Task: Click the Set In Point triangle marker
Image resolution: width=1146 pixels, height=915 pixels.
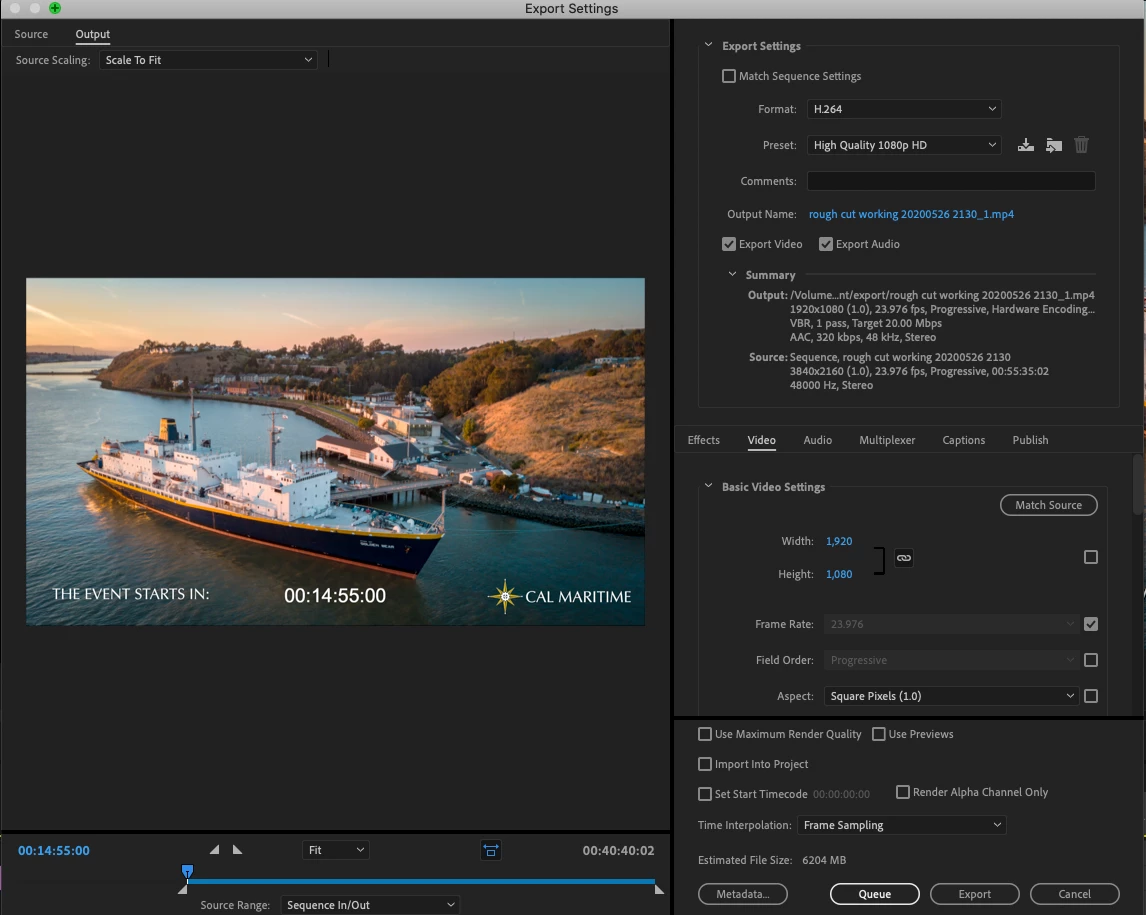Action: click(x=214, y=850)
